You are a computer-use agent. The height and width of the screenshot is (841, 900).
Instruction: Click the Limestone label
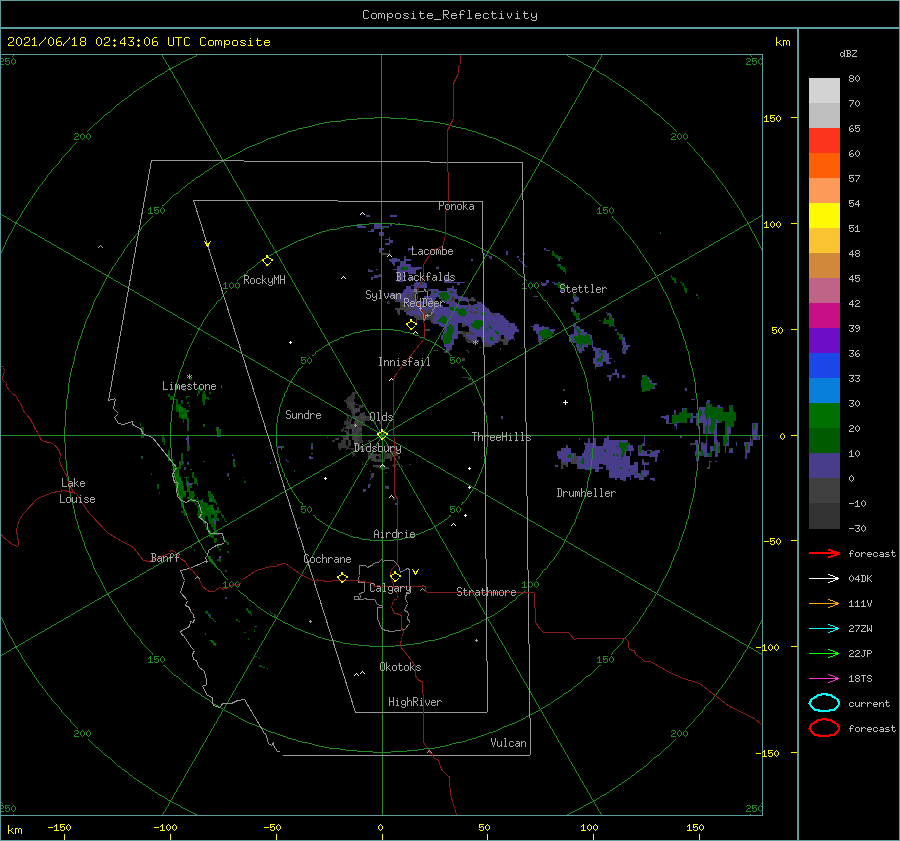point(189,386)
